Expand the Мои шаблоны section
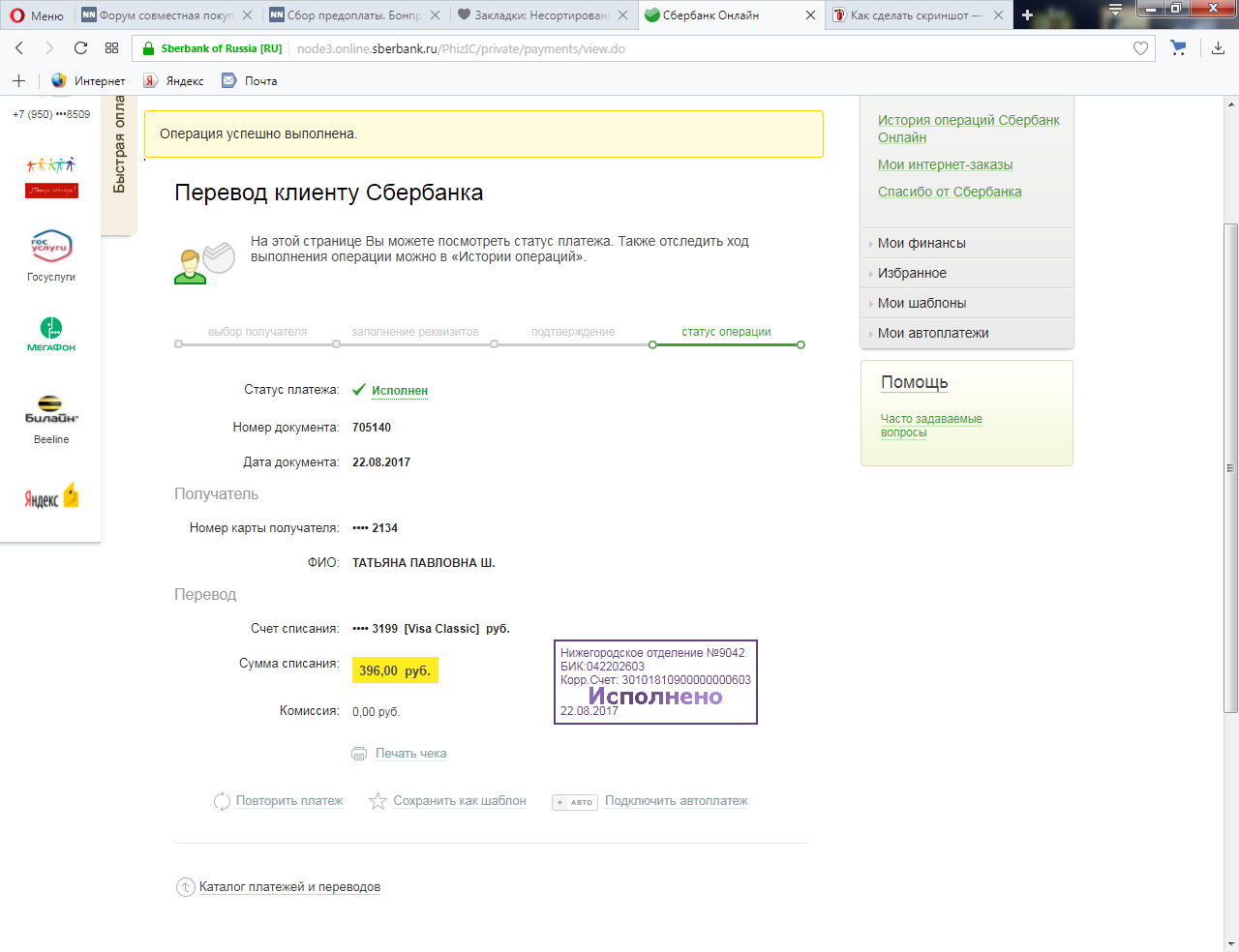Screen dimensions: 1239x952 pos(967,303)
